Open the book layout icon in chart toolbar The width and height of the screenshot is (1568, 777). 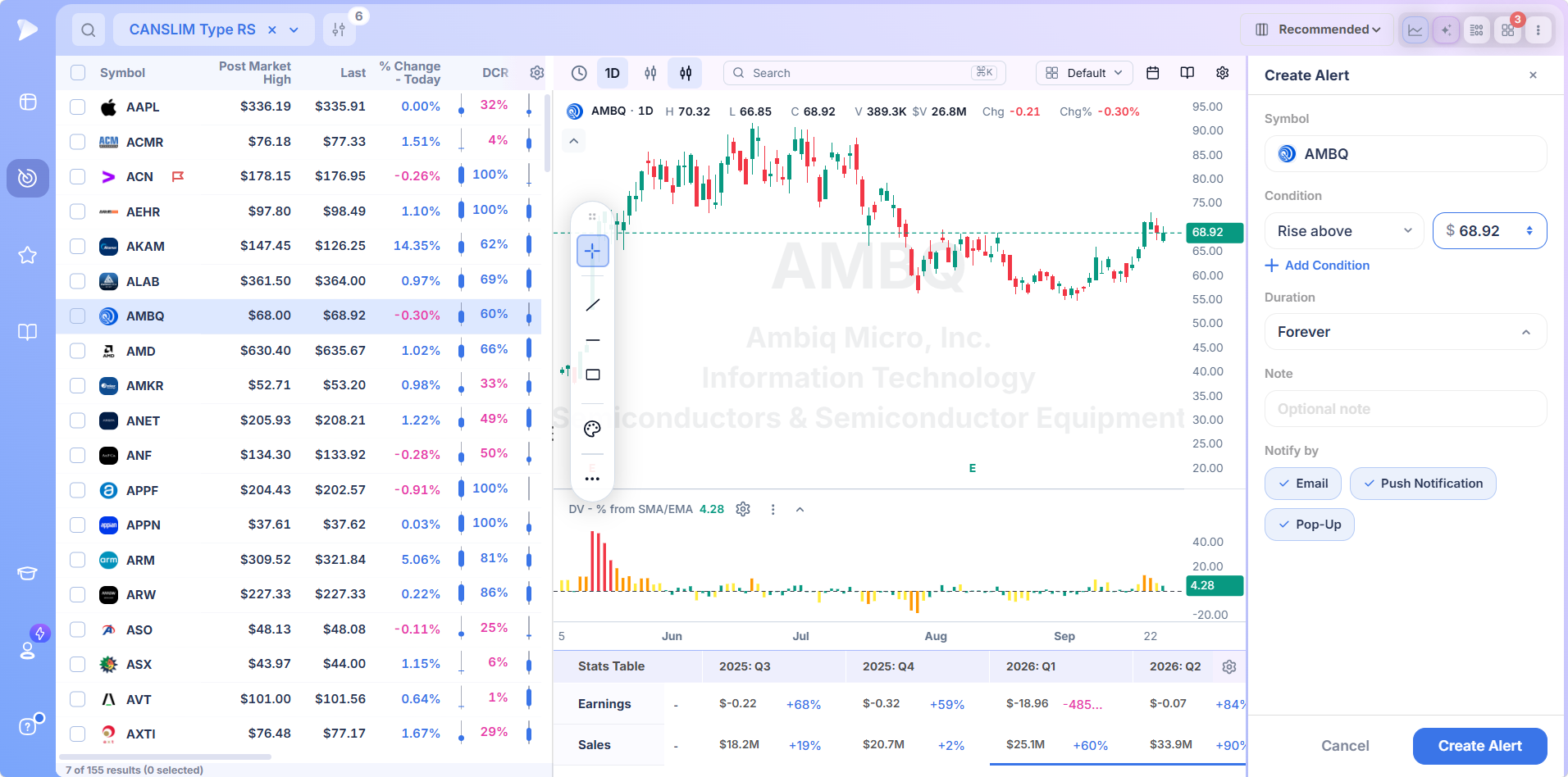[1187, 73]
